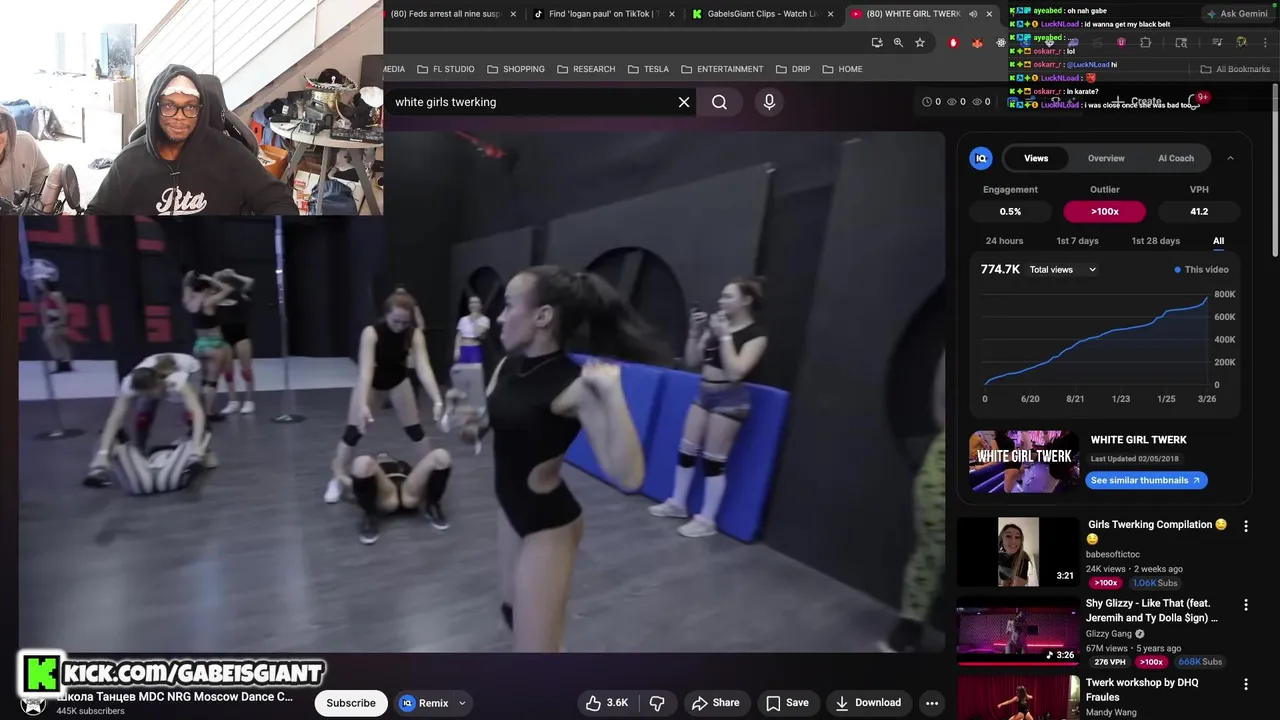Select the 24 hours range
Image resolution: width=1280 pixels, height=720 pixels.
1004,241
